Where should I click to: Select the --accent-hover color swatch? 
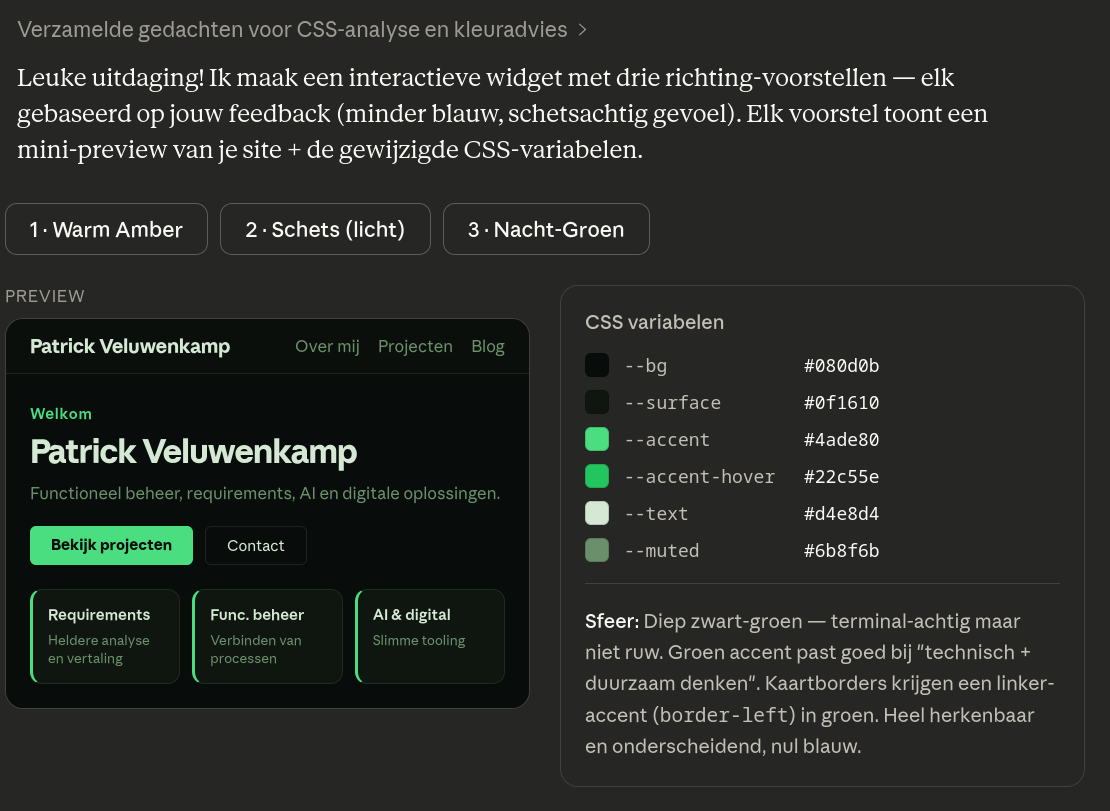pos(597,476)
